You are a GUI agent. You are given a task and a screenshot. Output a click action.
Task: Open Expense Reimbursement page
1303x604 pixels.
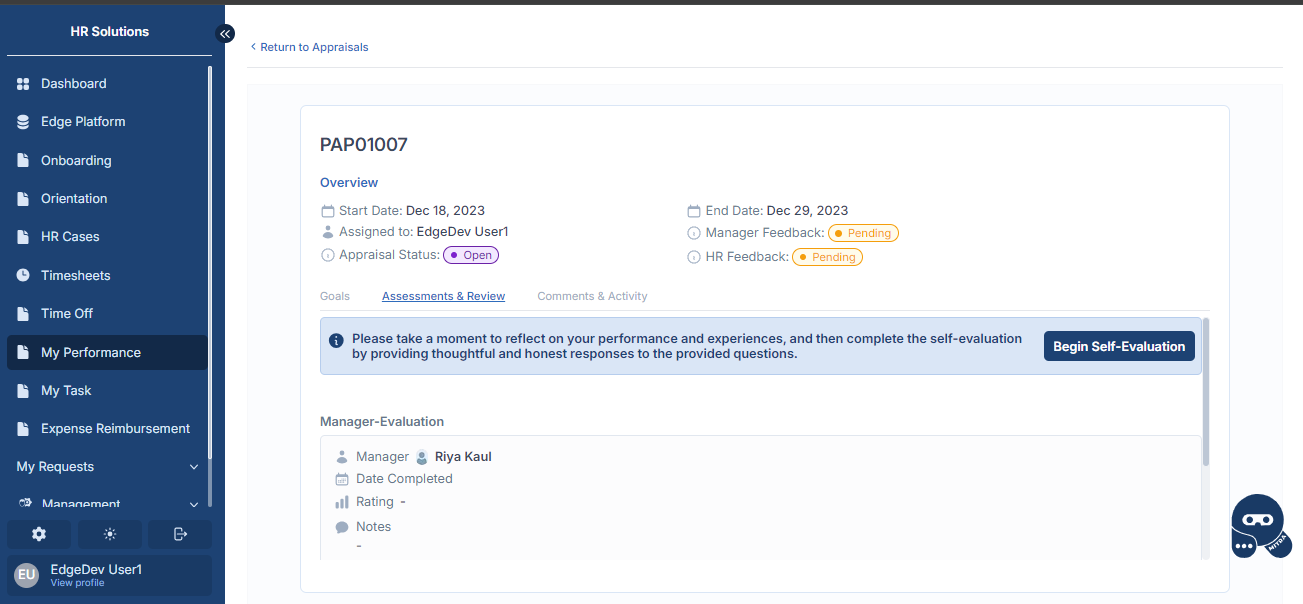108,429
